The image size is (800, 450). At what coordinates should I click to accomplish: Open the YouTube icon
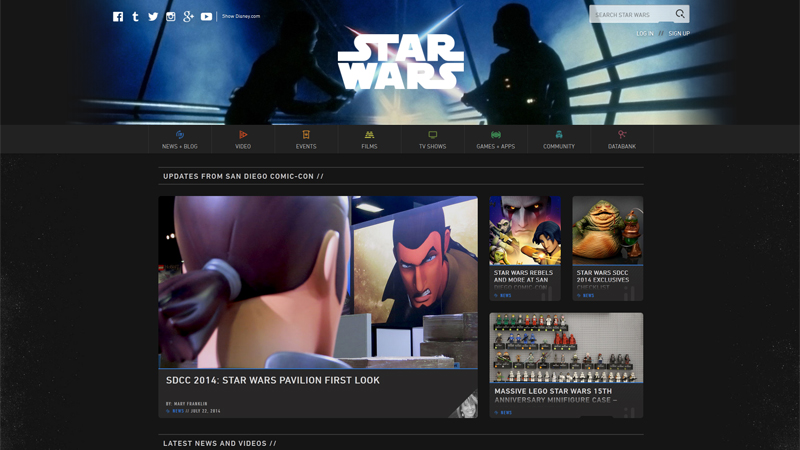click(x=206, y=17)
